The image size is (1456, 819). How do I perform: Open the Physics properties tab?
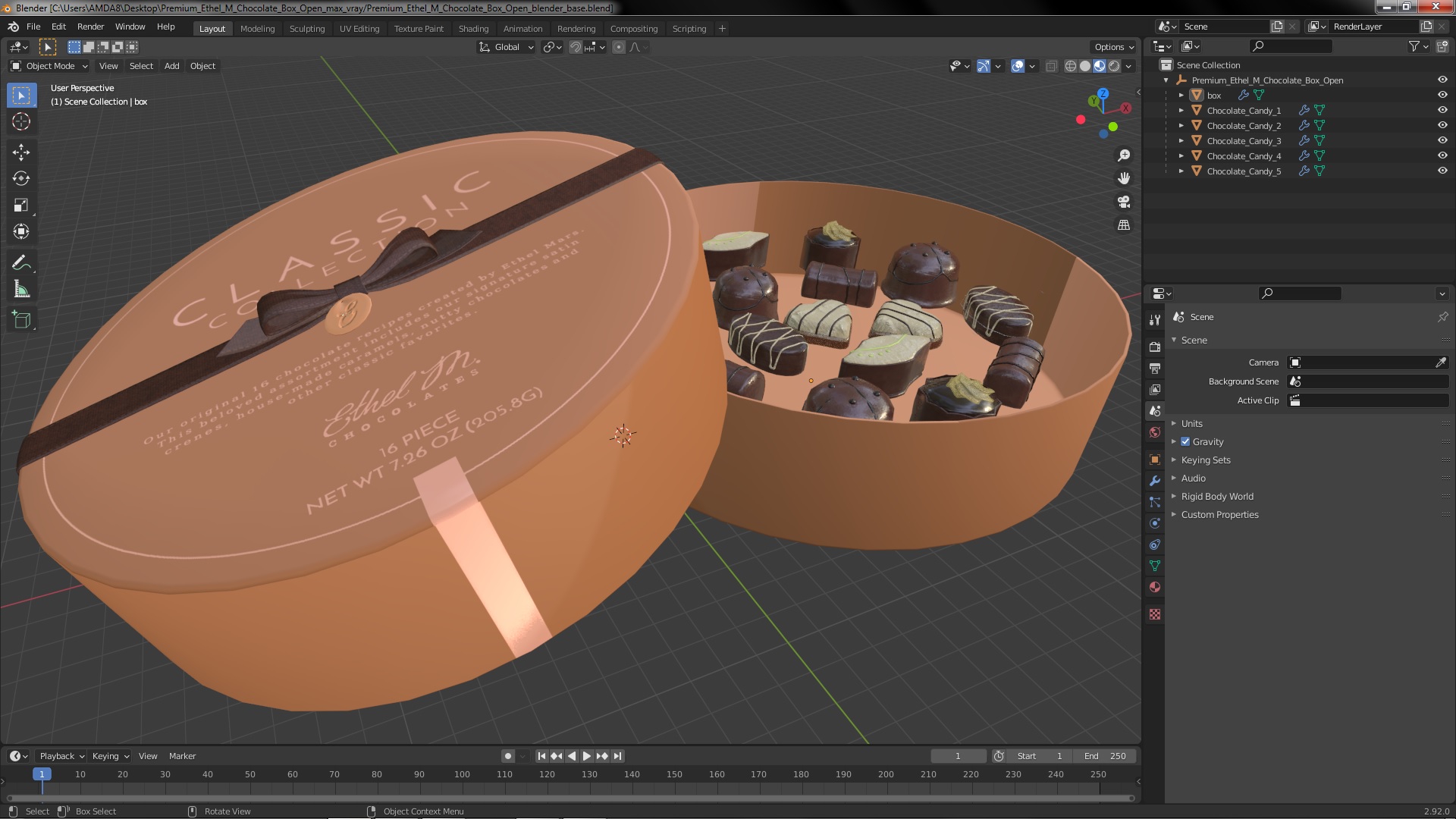click(x=1155, y=523)
